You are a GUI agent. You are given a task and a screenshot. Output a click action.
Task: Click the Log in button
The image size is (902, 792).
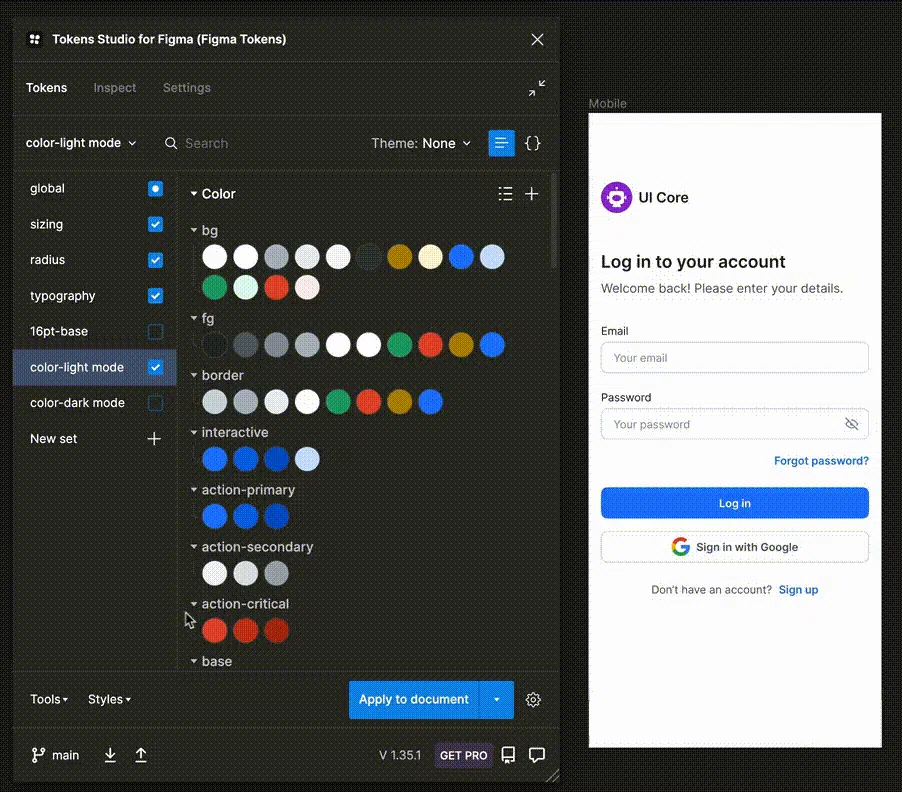click(735, 503)
